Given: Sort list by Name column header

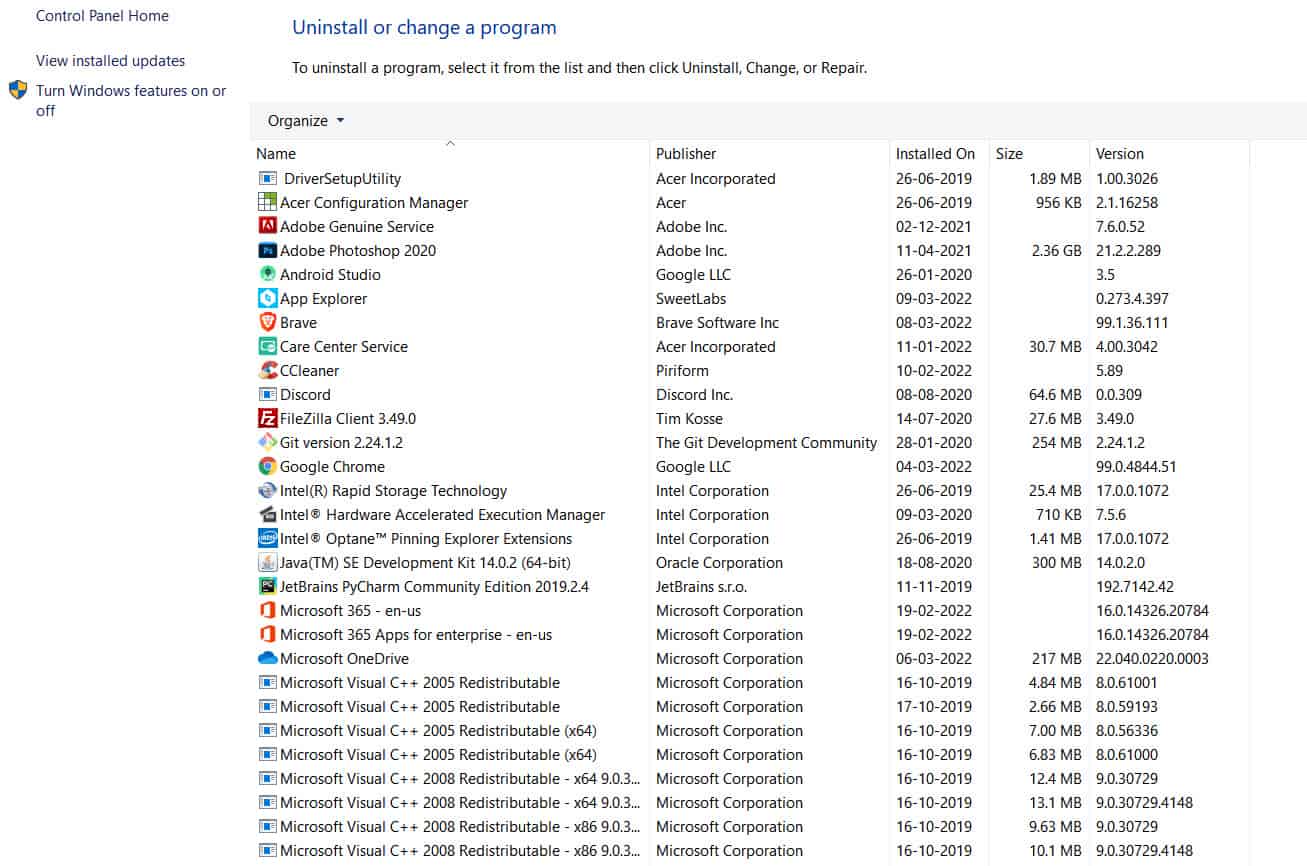Looking at the screenshot, I should point(276,154).
